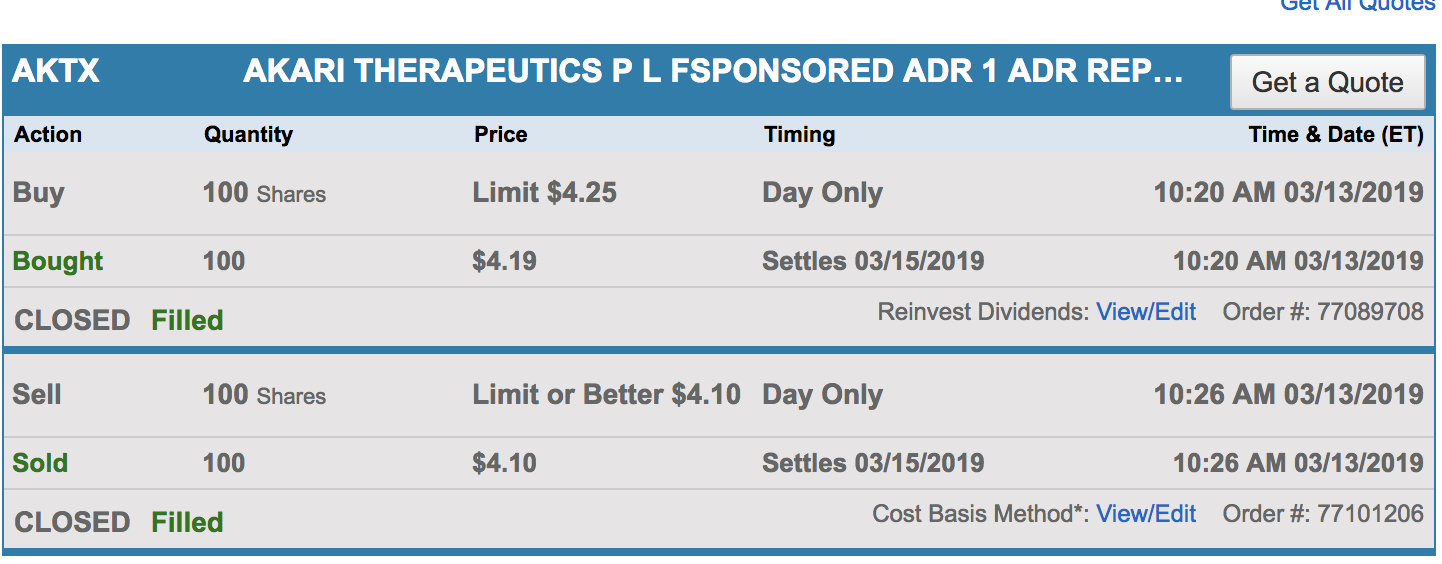The width and height of the screenshot is (1442, 564).
Task: Click order number 77101206
Action: (x=1370, y=514)
